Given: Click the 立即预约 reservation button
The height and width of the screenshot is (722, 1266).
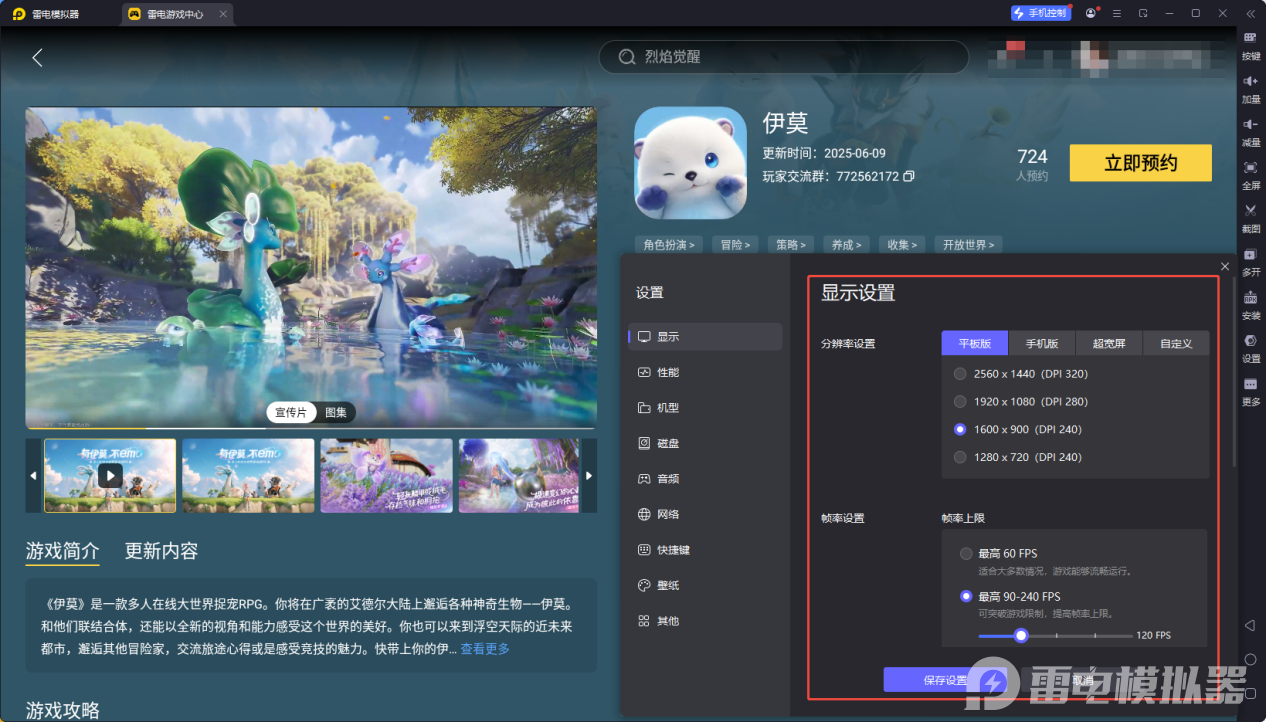Looking at the screenshot, I should click(1140, 162).
